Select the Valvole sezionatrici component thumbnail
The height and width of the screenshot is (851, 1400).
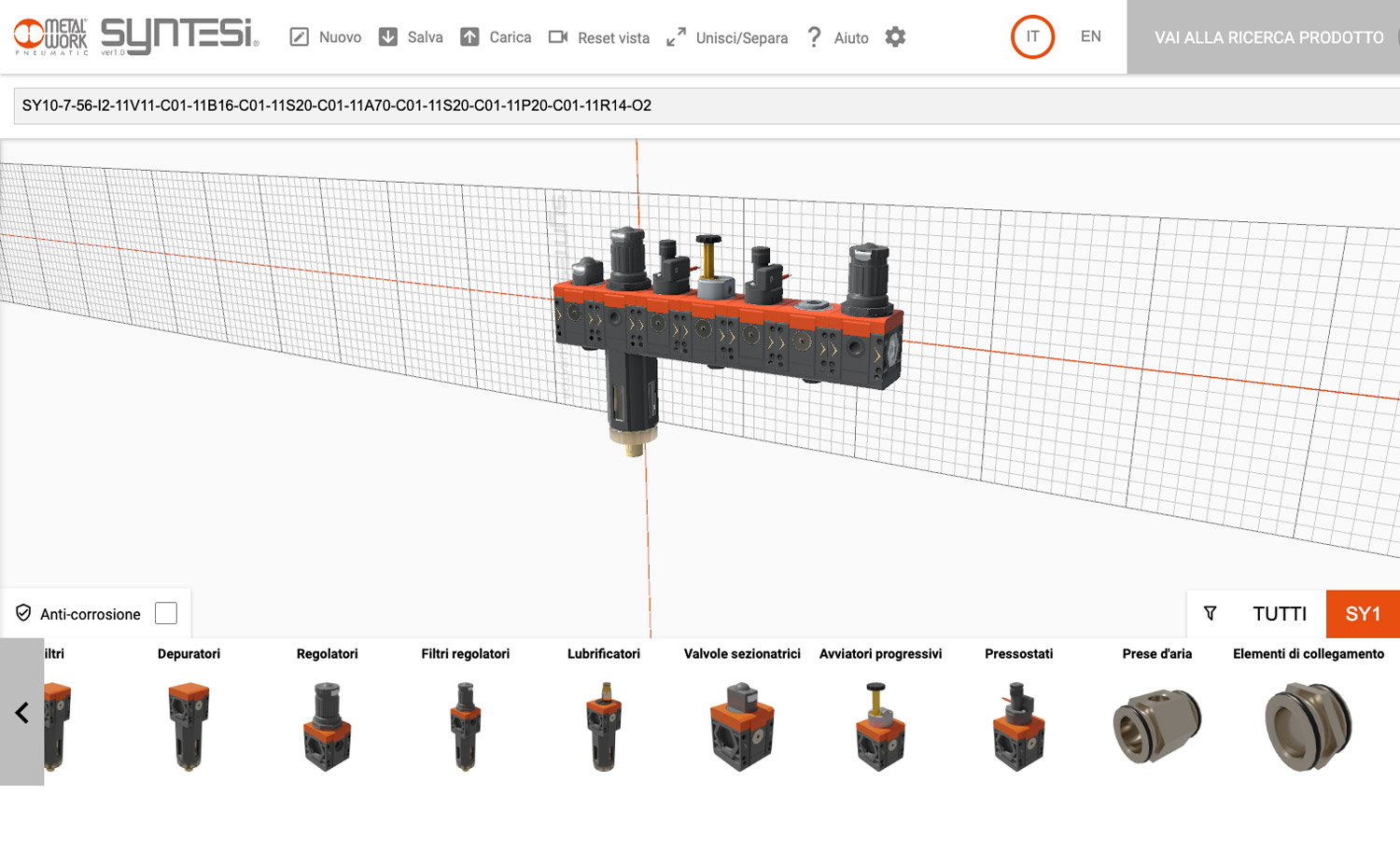coord(742,725)
